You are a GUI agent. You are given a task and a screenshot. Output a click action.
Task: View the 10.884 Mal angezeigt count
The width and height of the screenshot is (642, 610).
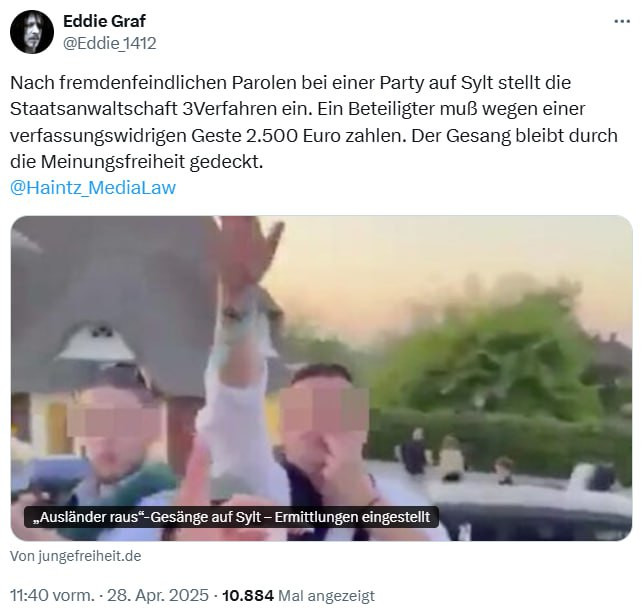point(298,595)
